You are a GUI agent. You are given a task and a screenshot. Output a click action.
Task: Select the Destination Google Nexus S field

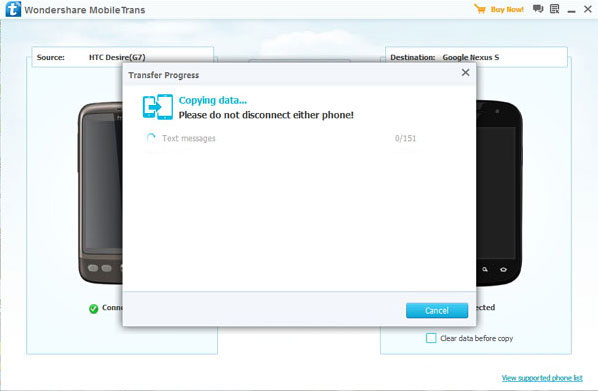[476, 57]
